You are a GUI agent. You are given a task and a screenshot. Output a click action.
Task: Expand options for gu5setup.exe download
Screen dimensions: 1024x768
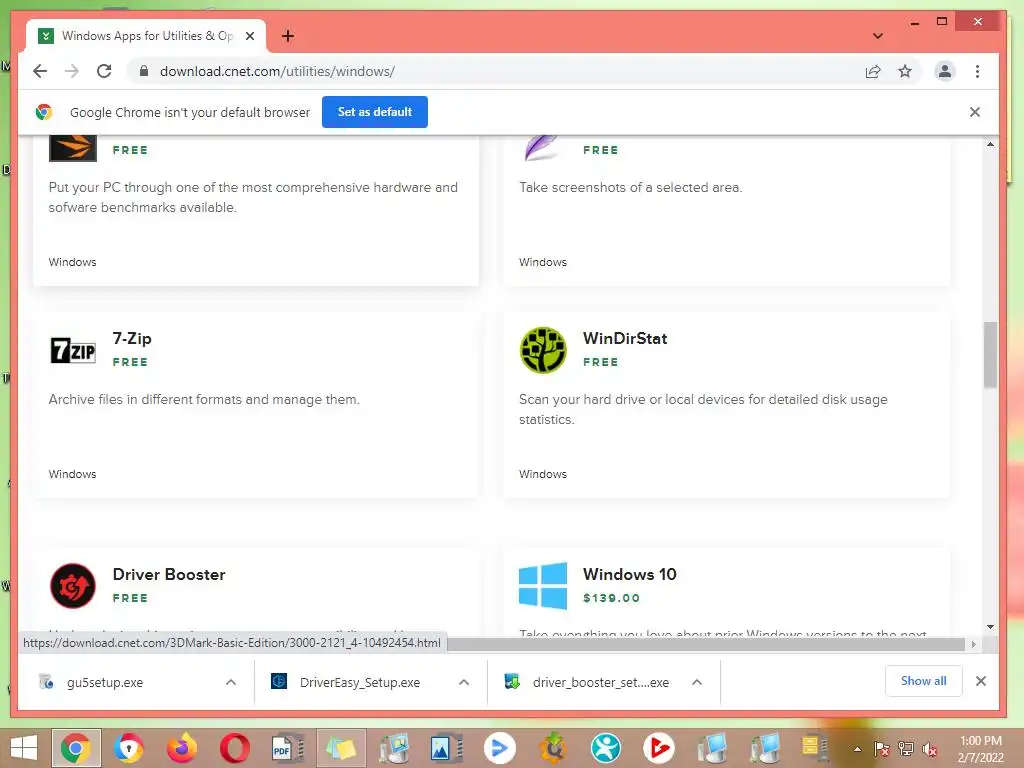click(x=231, y=682)
